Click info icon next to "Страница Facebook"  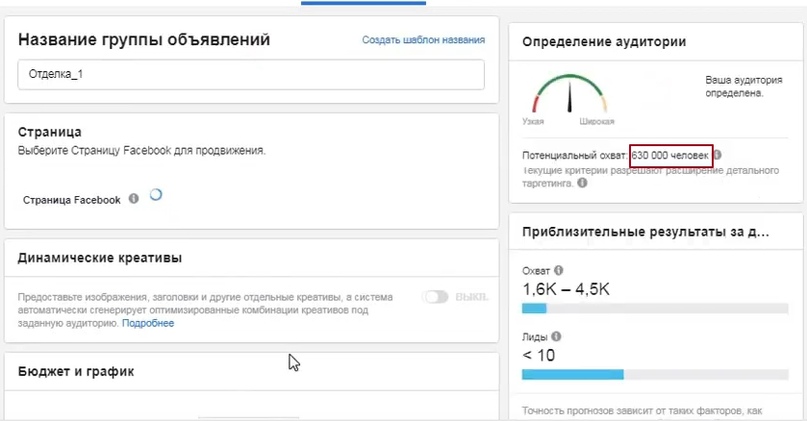(133, 199)
